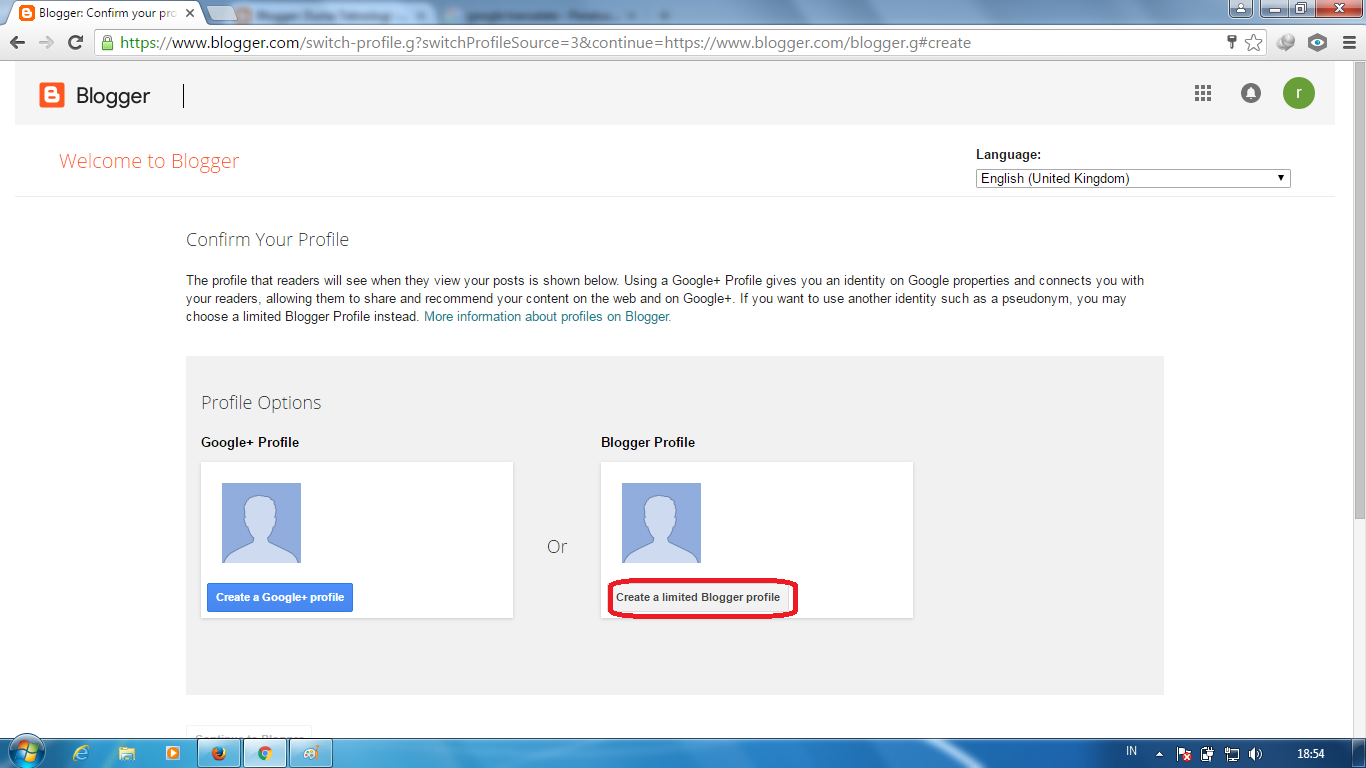This screenshot has width=1366, height=768.
Task: Click the Welcome to Blogger heading
Action: coord(149,161)
